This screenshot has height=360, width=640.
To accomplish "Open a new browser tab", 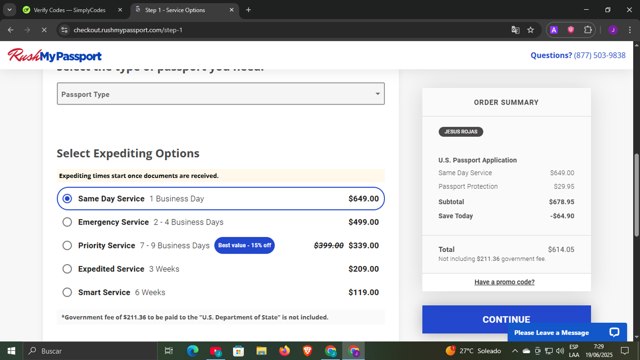I will point(248,10).
